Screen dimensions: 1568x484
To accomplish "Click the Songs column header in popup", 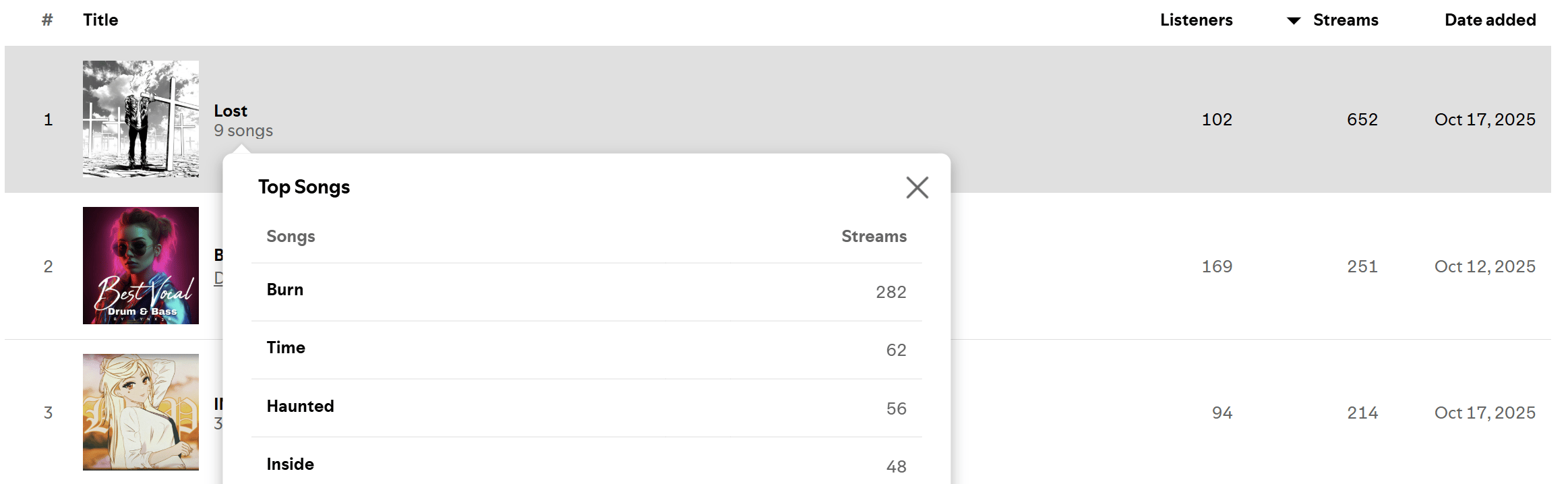I will click(291, 237).
